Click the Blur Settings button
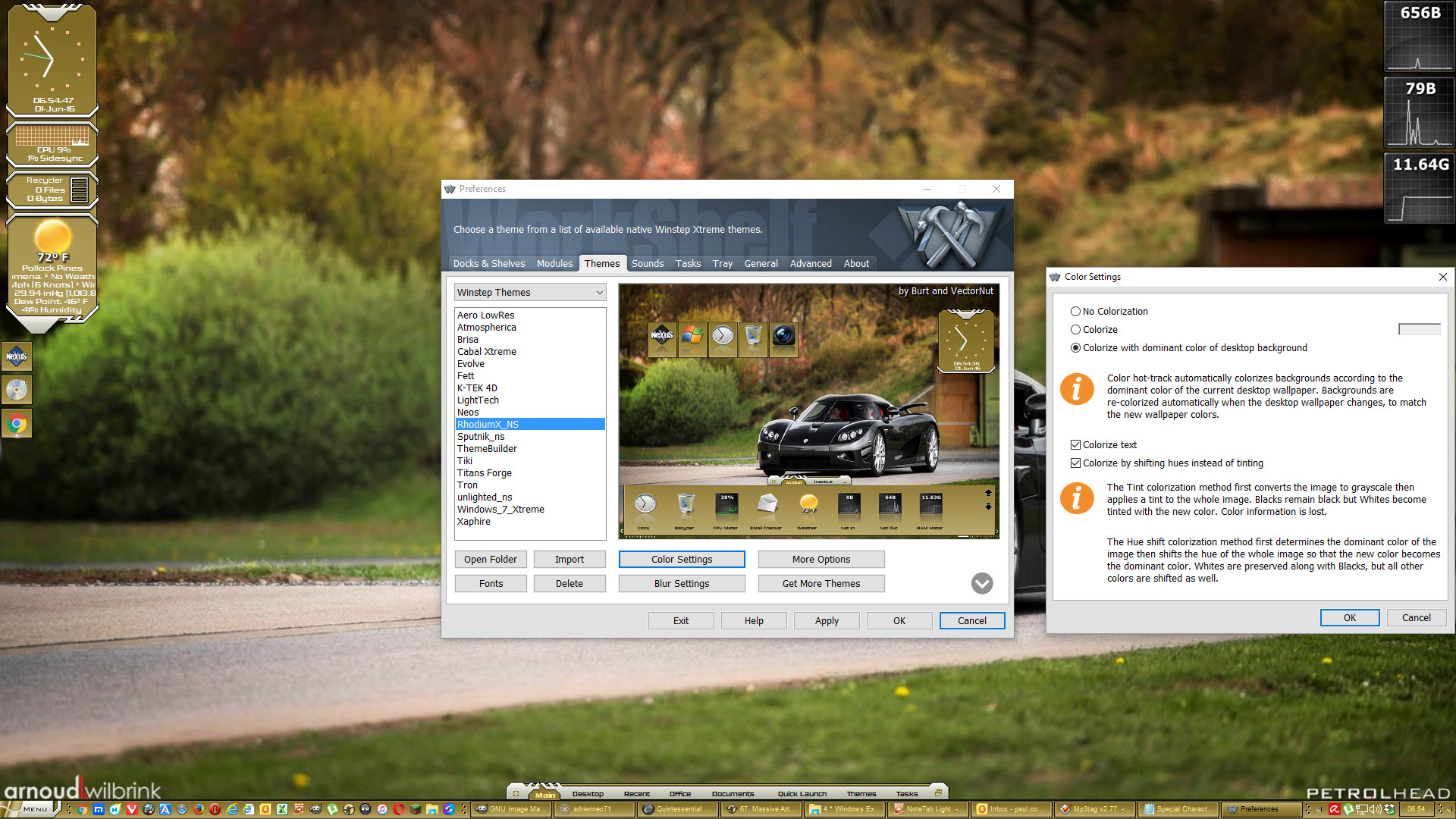This screenshot has height=819, width=1456. (681, 584)
